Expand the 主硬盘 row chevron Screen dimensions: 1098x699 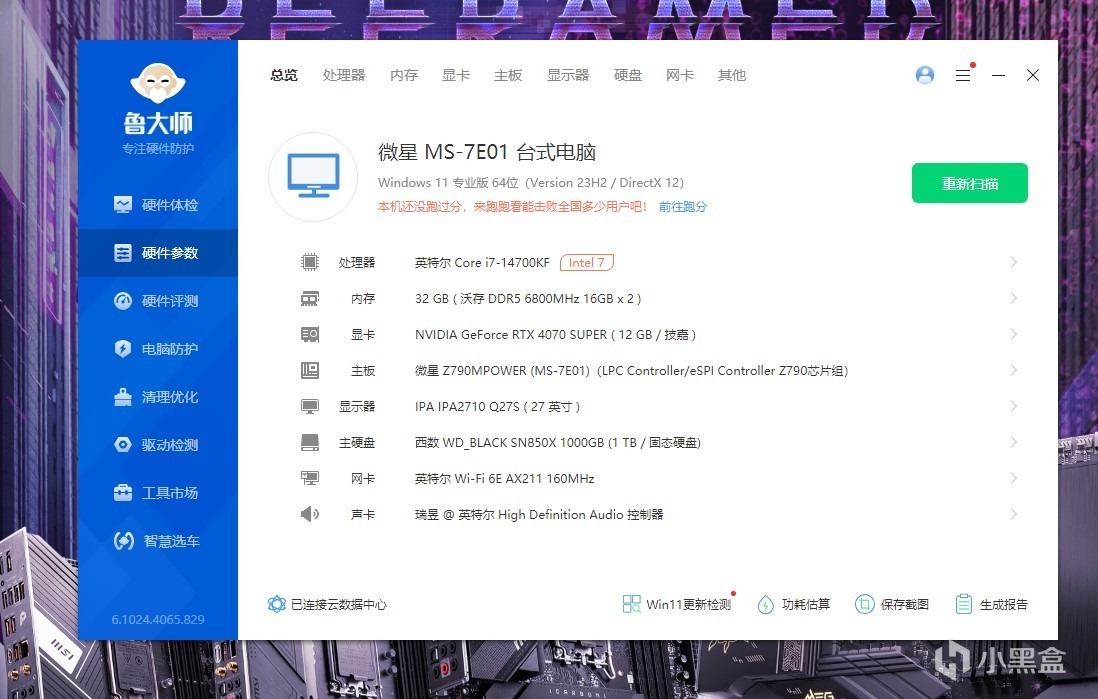point(1013,443)
